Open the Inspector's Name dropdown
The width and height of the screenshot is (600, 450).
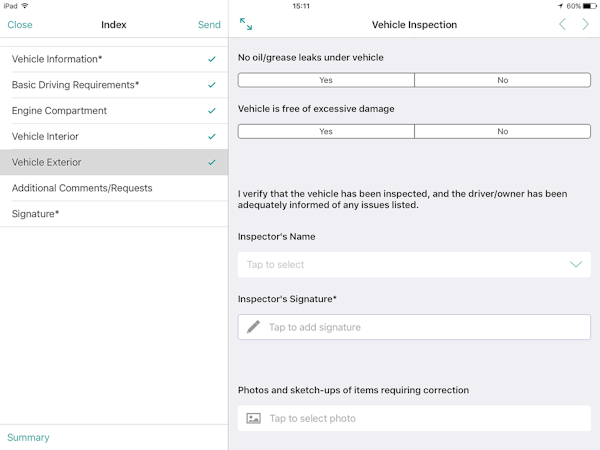(400, 265)
